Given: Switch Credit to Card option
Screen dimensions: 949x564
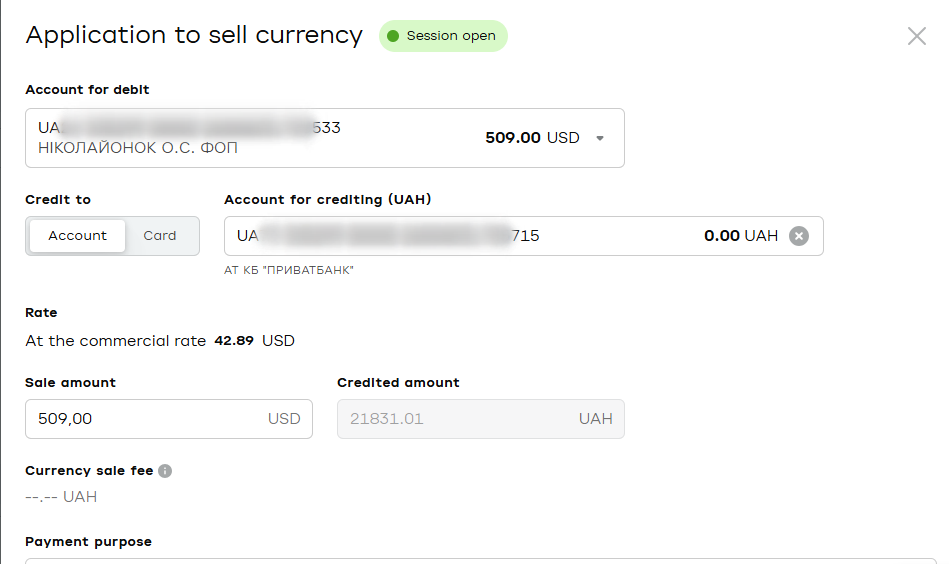Looking at the screenshot, I should point(159,236).
